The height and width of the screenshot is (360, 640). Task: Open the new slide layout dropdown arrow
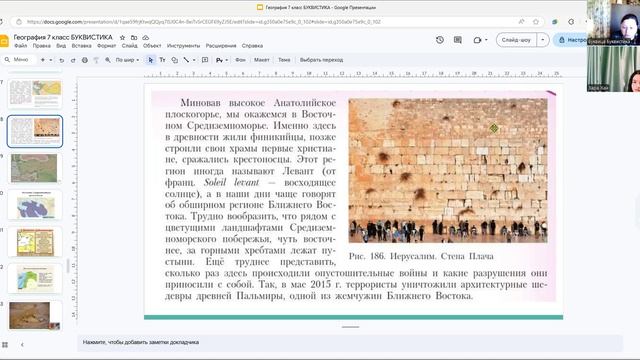[x=51, y=60]
